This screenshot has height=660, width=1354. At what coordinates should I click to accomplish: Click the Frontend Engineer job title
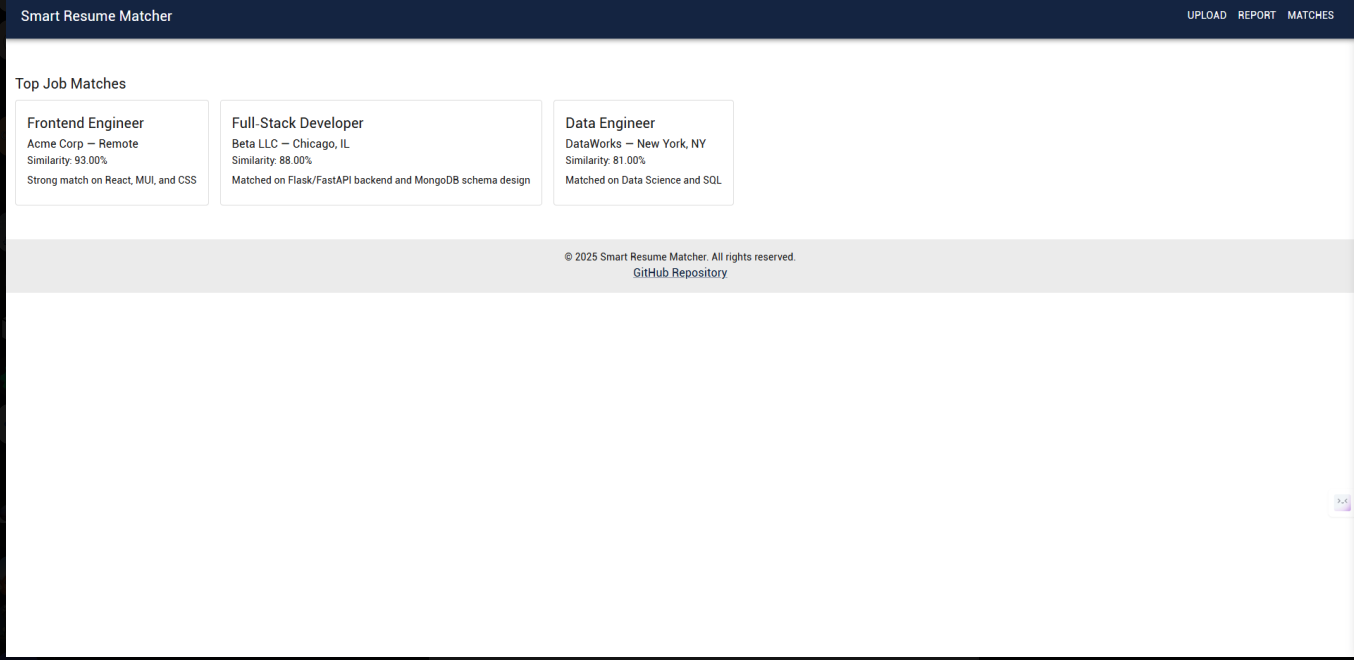tap(85, 122)
